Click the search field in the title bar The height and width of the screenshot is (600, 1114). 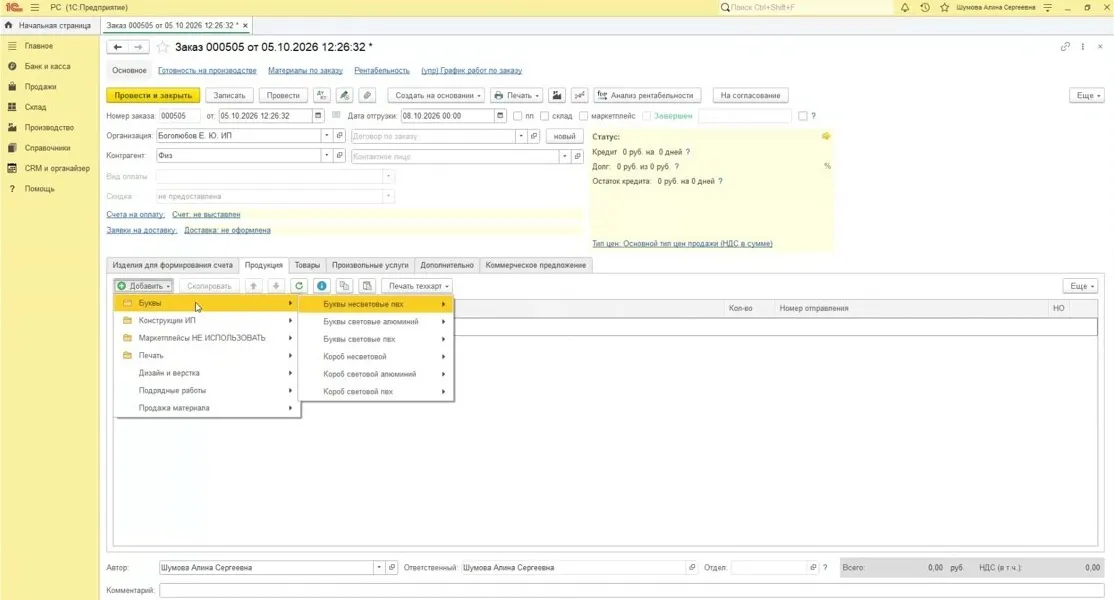(804, 8)
